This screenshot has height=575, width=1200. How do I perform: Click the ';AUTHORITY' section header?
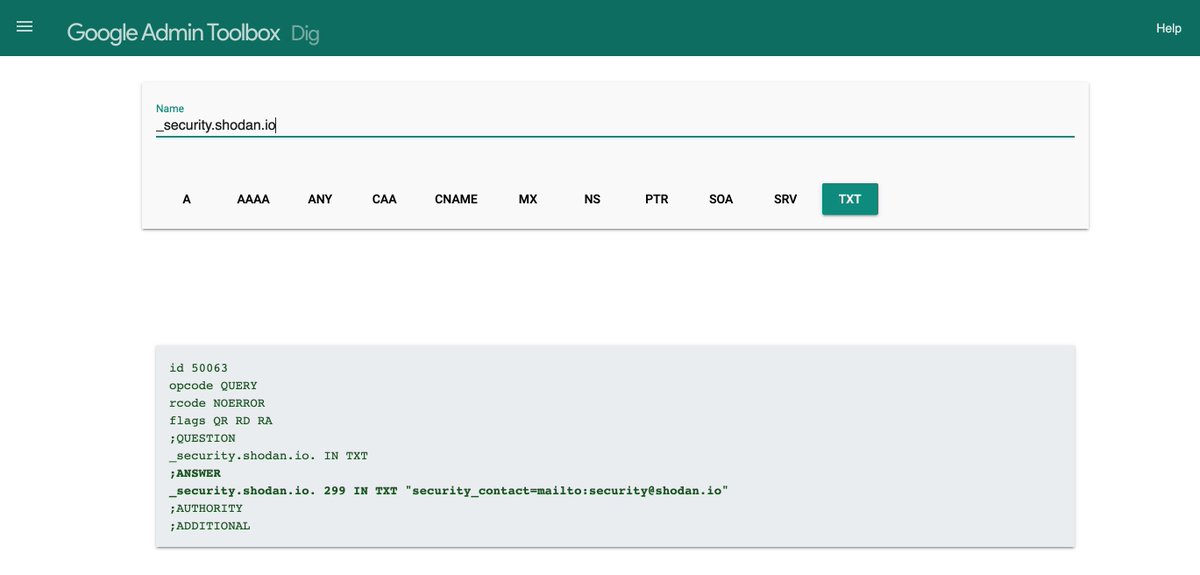(x=206, y=508)
